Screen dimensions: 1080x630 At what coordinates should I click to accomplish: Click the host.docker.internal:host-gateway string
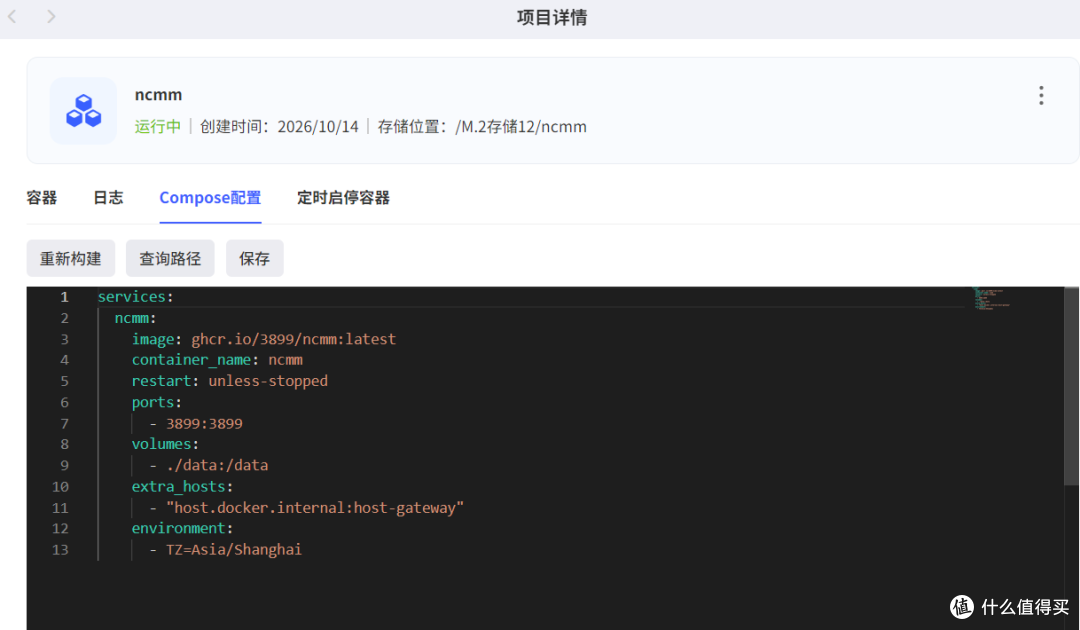tap(315, 507)
